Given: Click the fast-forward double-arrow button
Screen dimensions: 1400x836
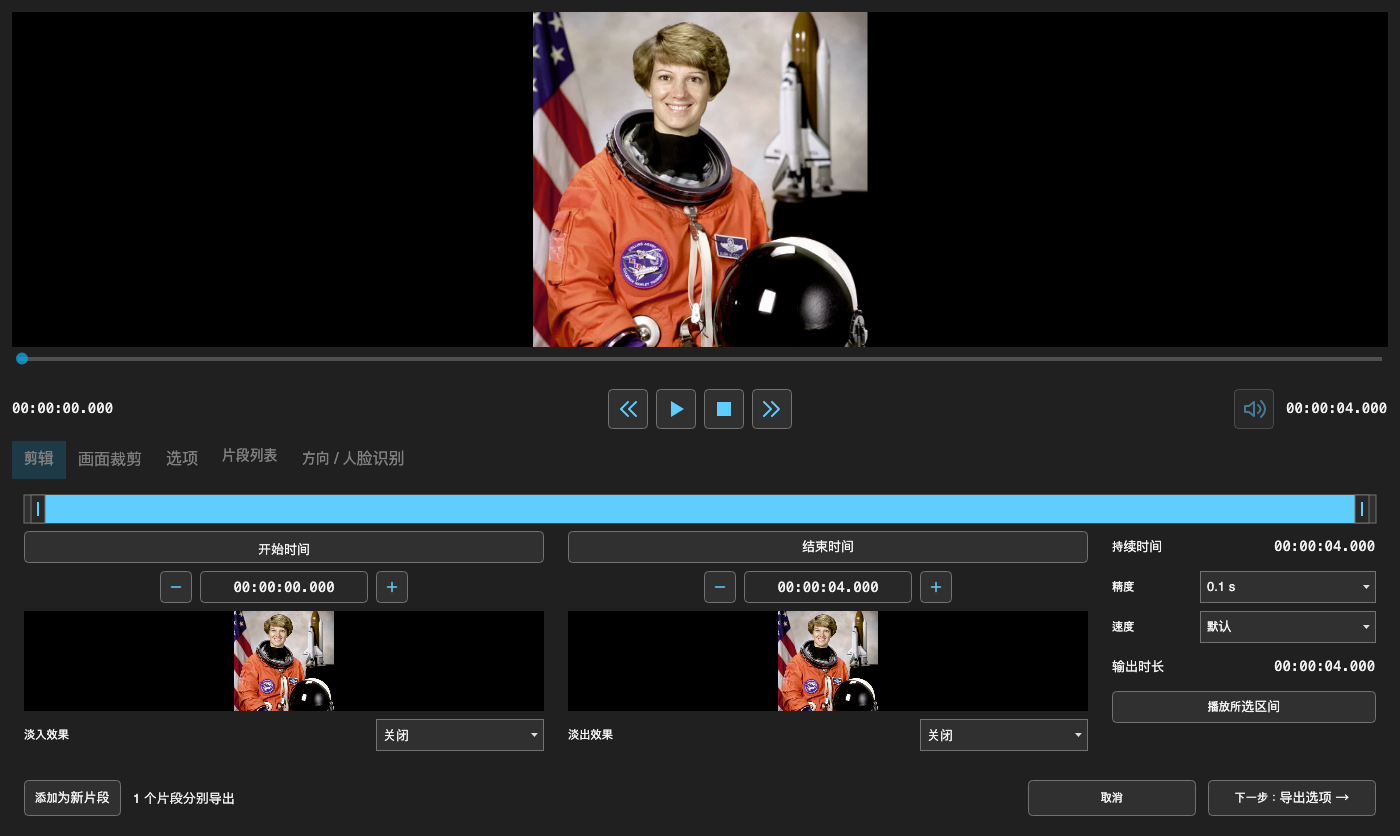Looking at the screenshot, I should click(772, 409).
